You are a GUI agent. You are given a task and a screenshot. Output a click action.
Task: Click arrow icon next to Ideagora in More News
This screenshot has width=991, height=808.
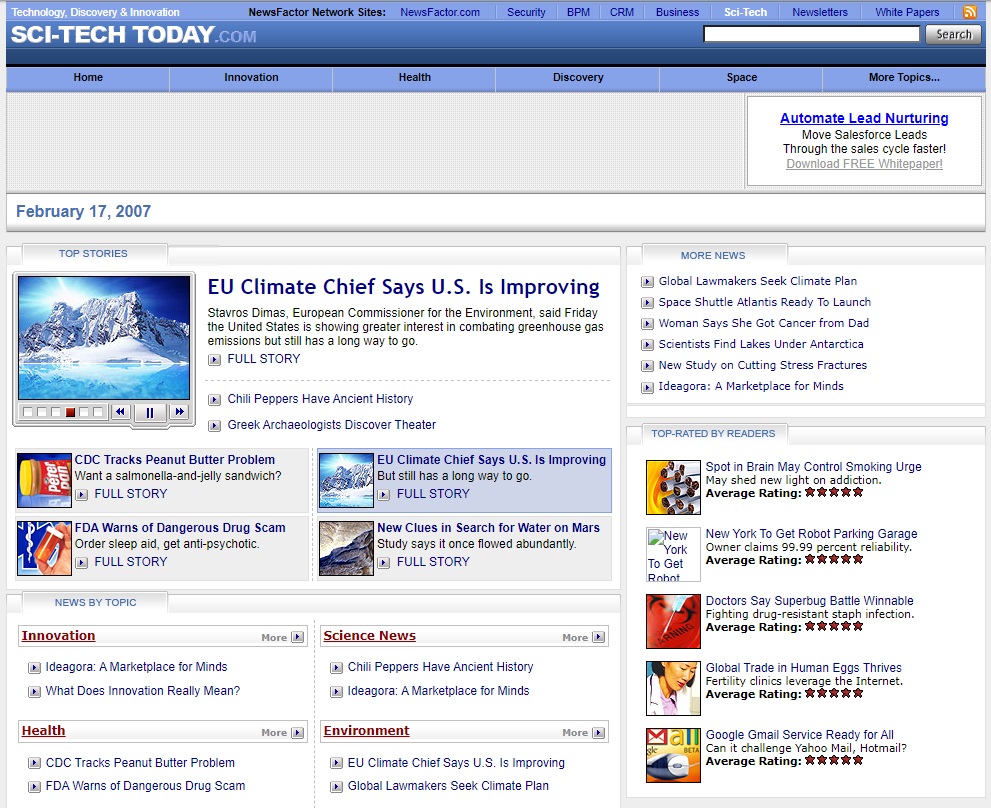647,387
